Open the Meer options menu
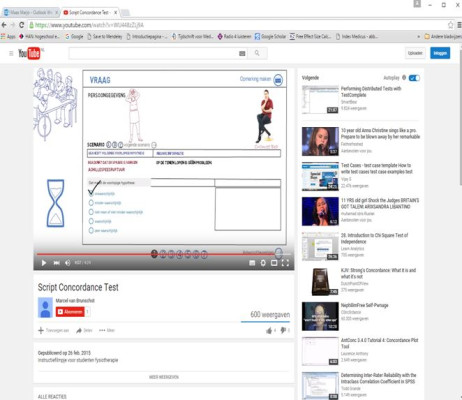Image resolution: width=462 pixels, height=400 pixels. (x=107, y=330)
